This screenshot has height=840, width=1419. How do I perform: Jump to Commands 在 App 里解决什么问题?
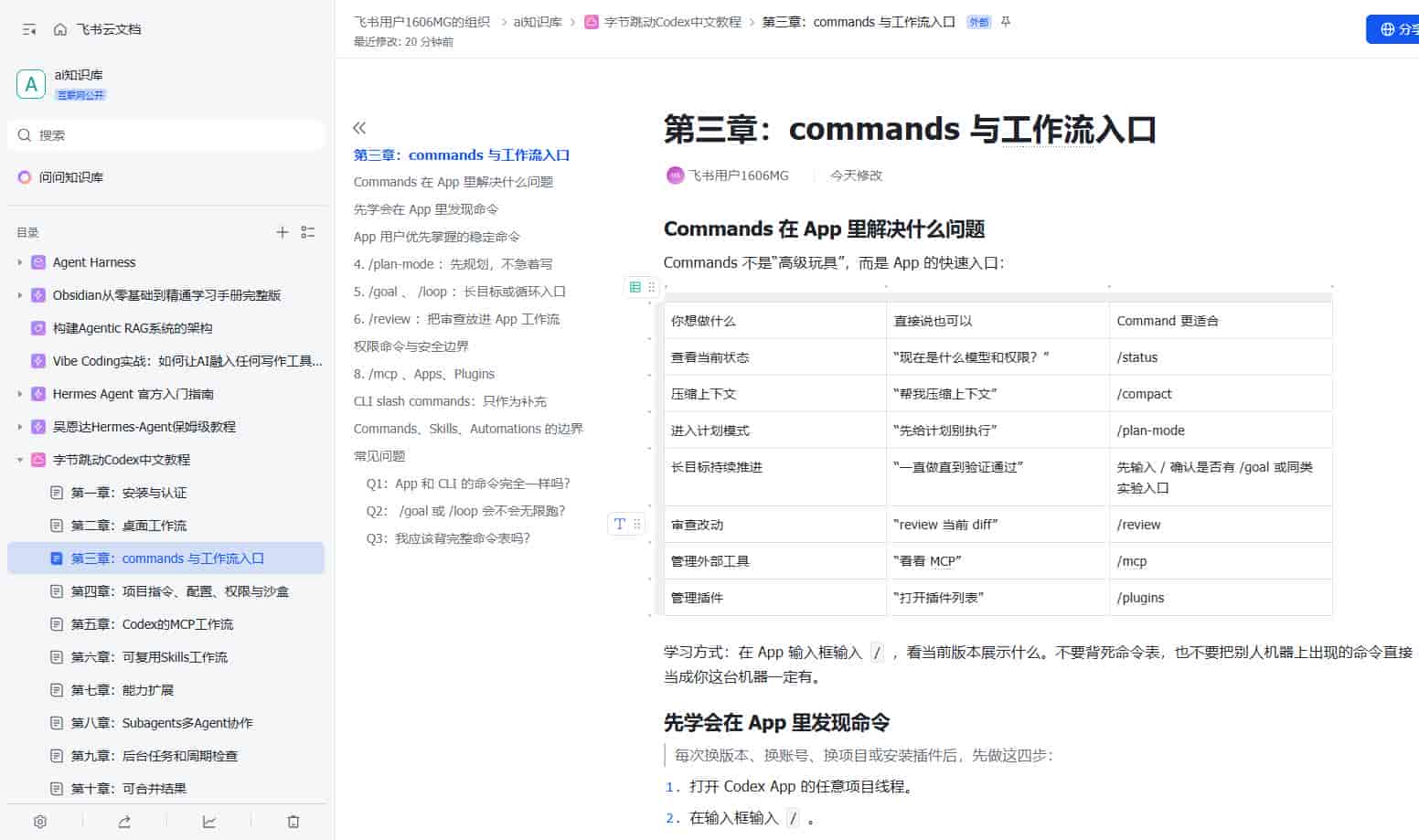[453, 182]
